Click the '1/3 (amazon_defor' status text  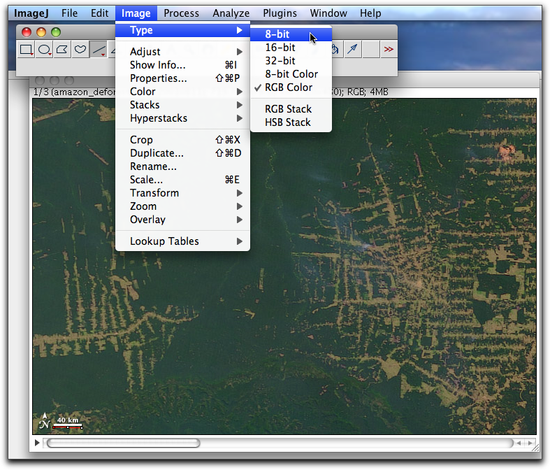[74, 92]
